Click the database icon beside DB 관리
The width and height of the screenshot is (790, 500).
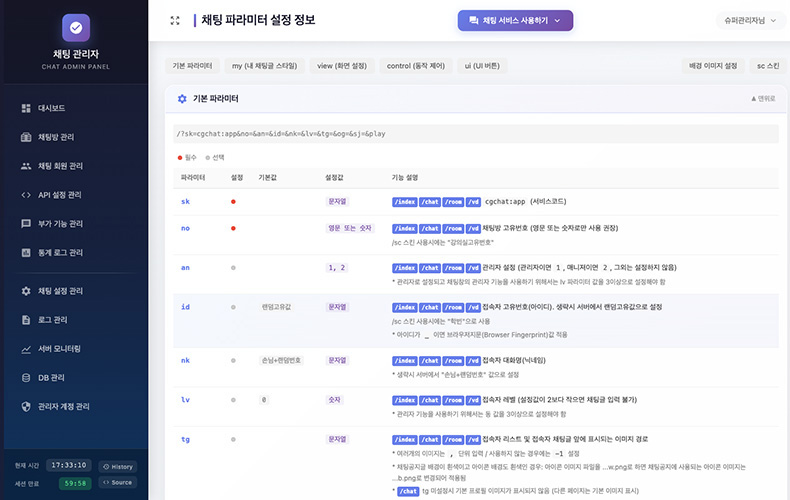click(26, 378)
